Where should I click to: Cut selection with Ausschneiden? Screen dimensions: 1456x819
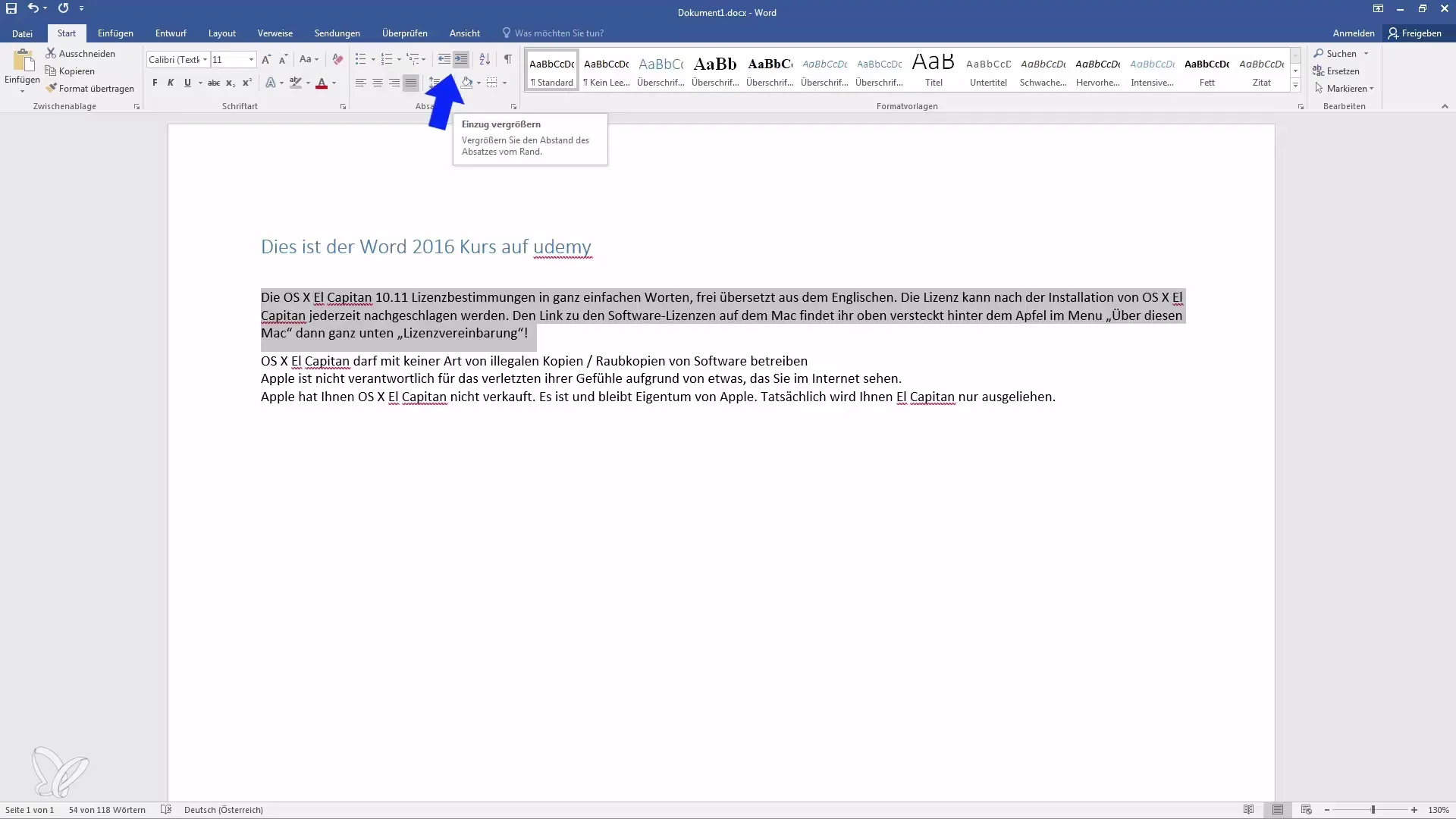80,54
